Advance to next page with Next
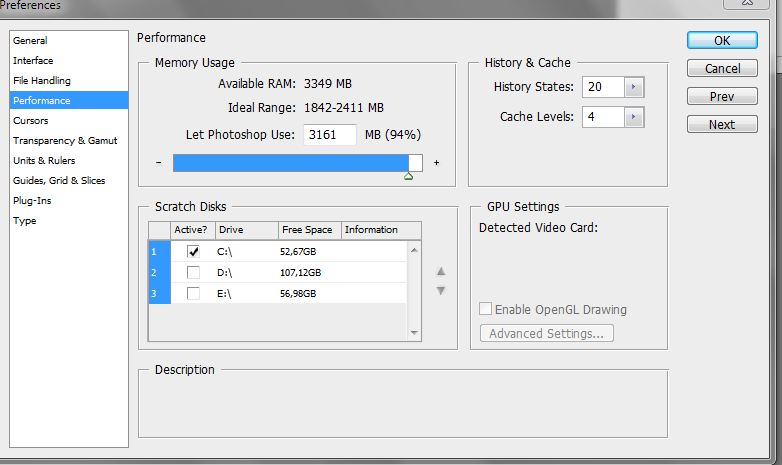The image size is (782, 465). point(722,124)
